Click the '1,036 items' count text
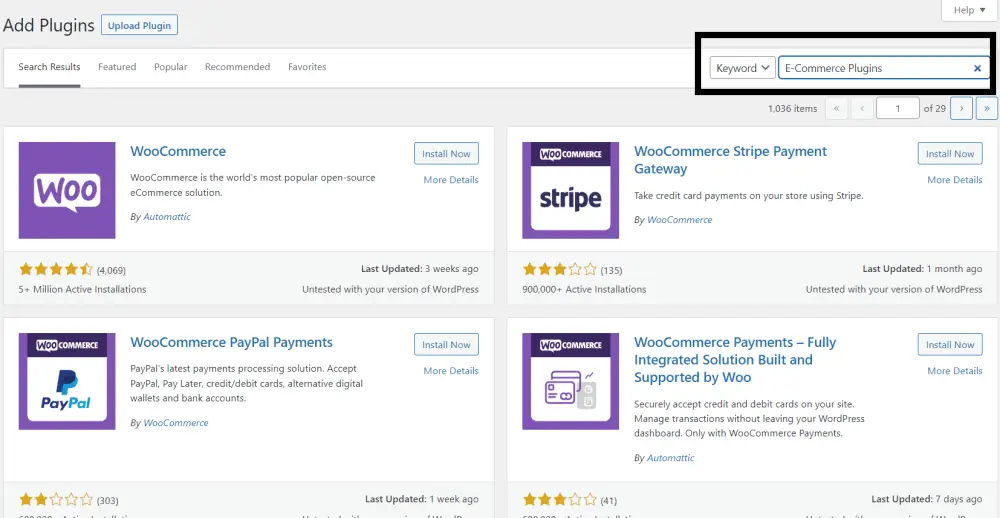Viewport: 1000px width, 518px height. click(x=793, y=108)
